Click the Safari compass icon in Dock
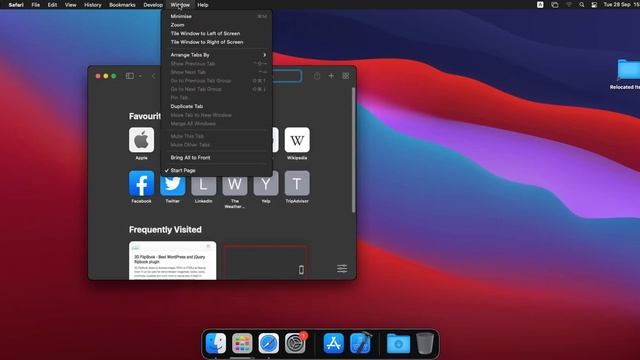Image resolution: width=640 pixels, height=360 pixels. tap(269, 343)
